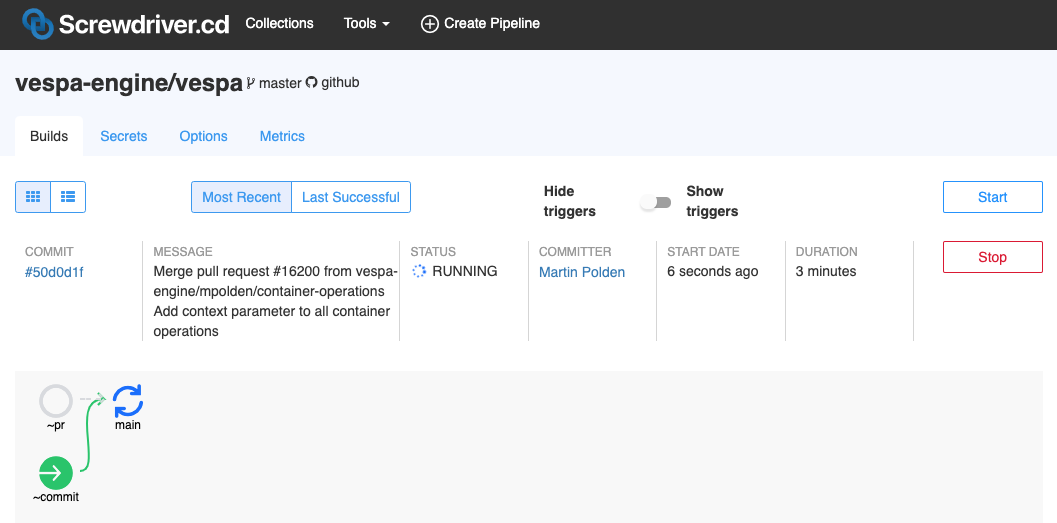Screen dimensions: 1057x523
Task: Click the plus icon beside Create Pipeline
Action: click(x=429, y=24)
